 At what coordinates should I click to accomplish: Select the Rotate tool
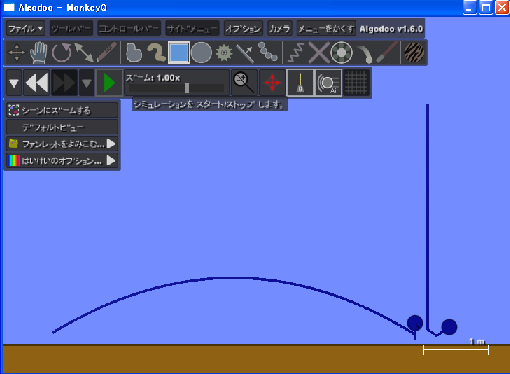[x=61, y=52]
